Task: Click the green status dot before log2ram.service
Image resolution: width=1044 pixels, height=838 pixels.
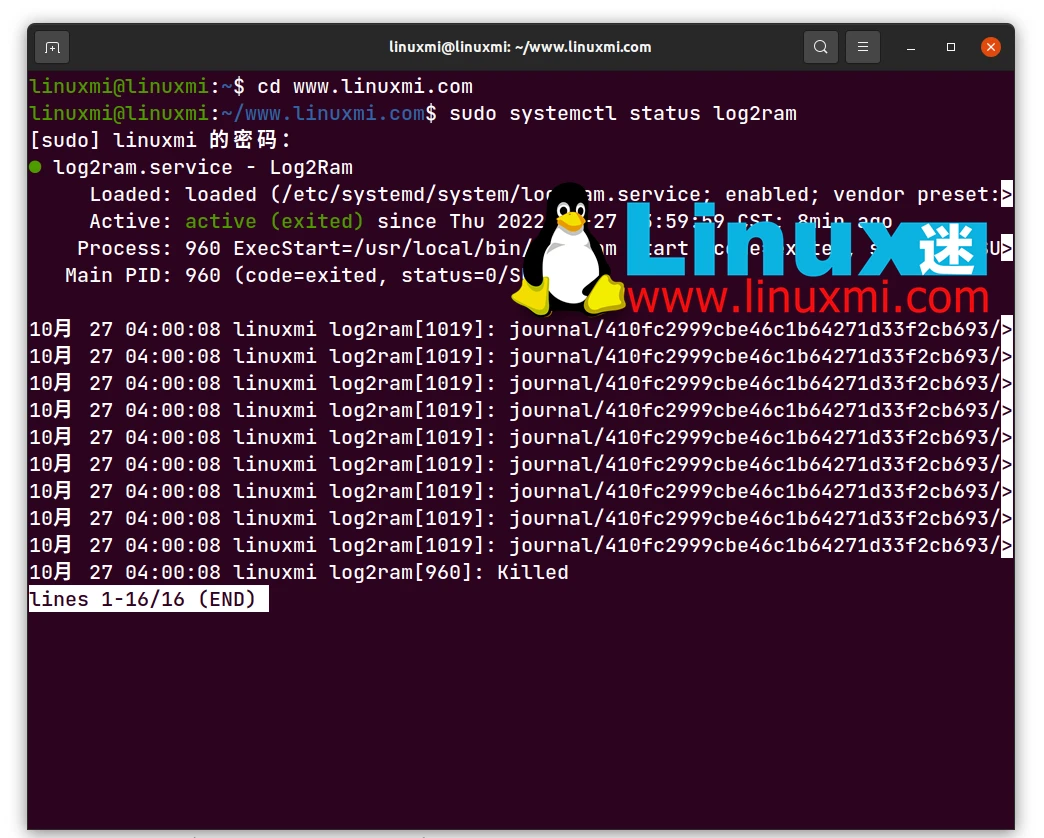Action: (36, 167)
